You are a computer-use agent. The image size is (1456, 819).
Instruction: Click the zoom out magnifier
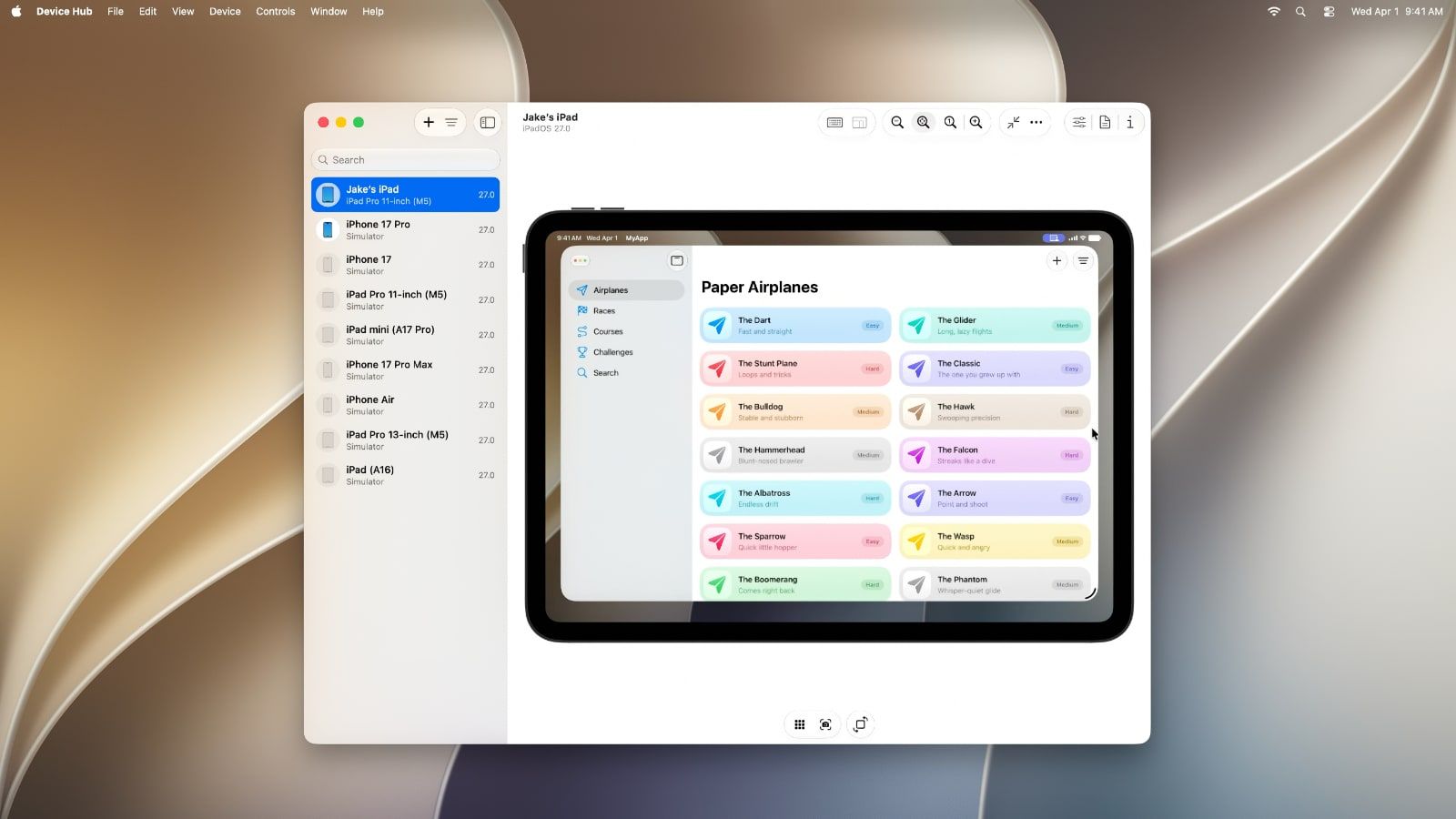(x=897, y=122)
